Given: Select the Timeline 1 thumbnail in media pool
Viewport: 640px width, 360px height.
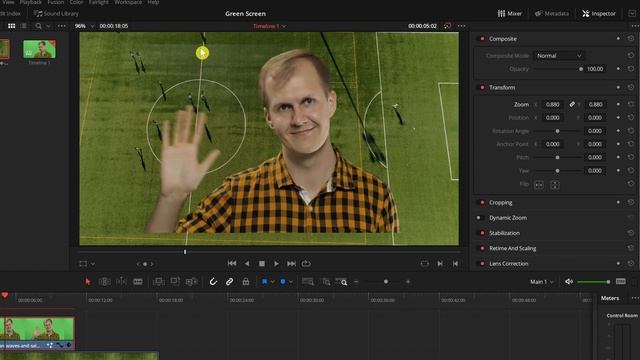Looking at the screenshot, I should [39, 49].
